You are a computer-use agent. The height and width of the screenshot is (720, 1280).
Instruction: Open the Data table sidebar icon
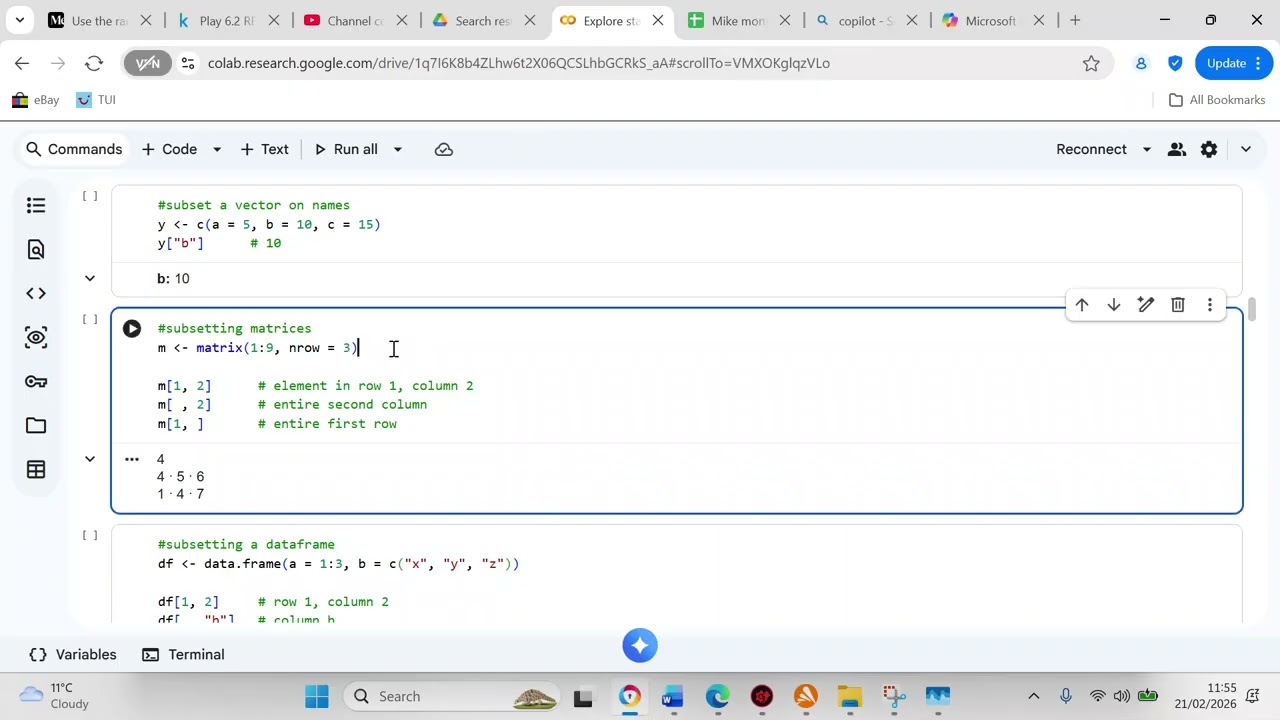(x=36, y=469)
